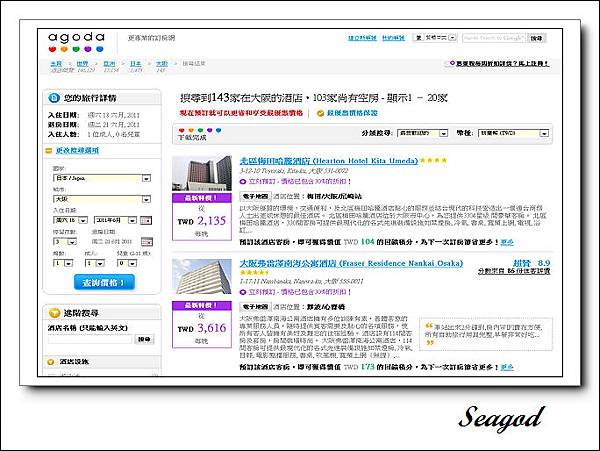The image size is (600, 451).
Task: Click search button beside hotel name field
Action: tap(144, 339)
